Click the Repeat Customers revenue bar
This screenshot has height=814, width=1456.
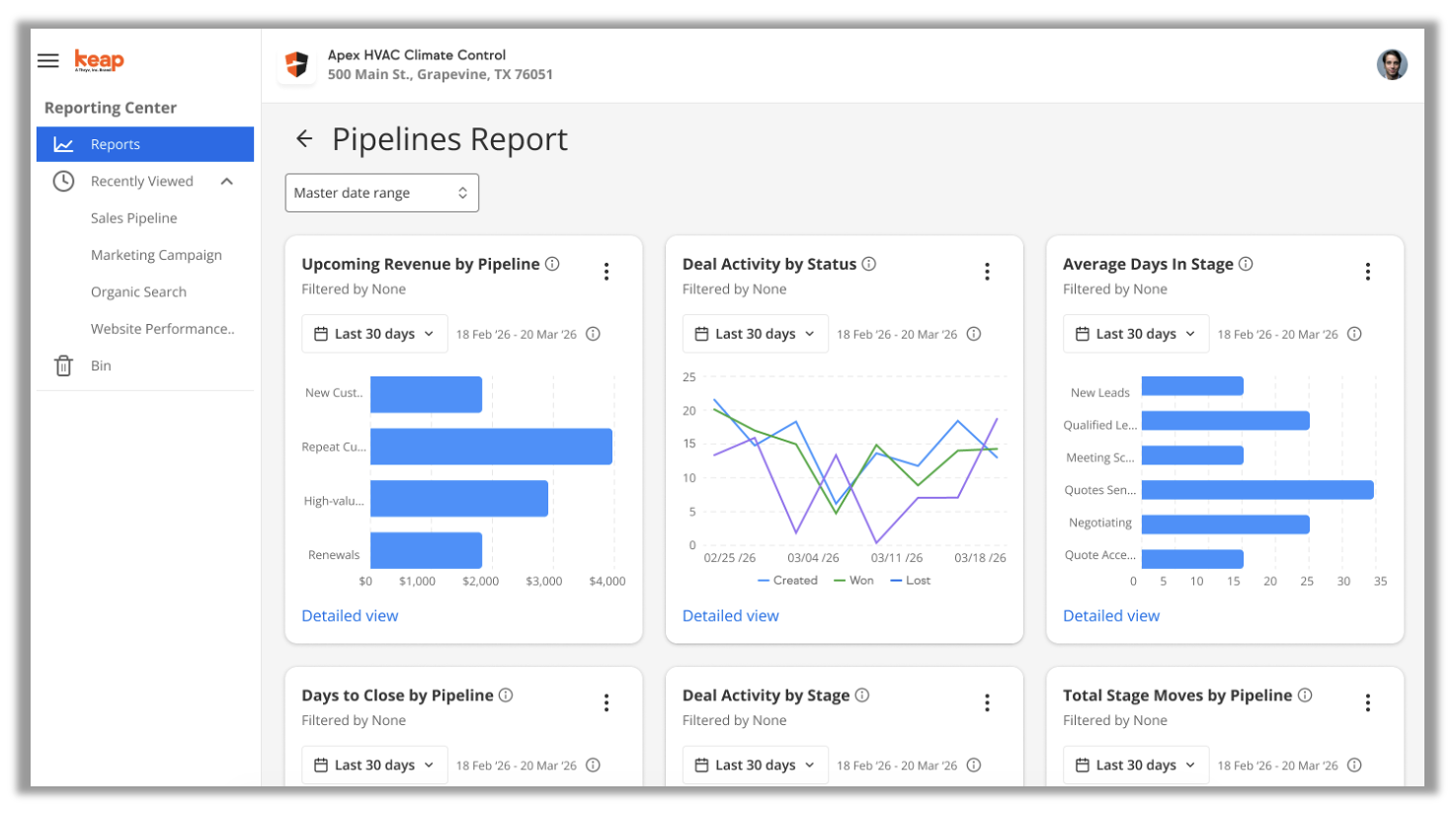(491, 447)
